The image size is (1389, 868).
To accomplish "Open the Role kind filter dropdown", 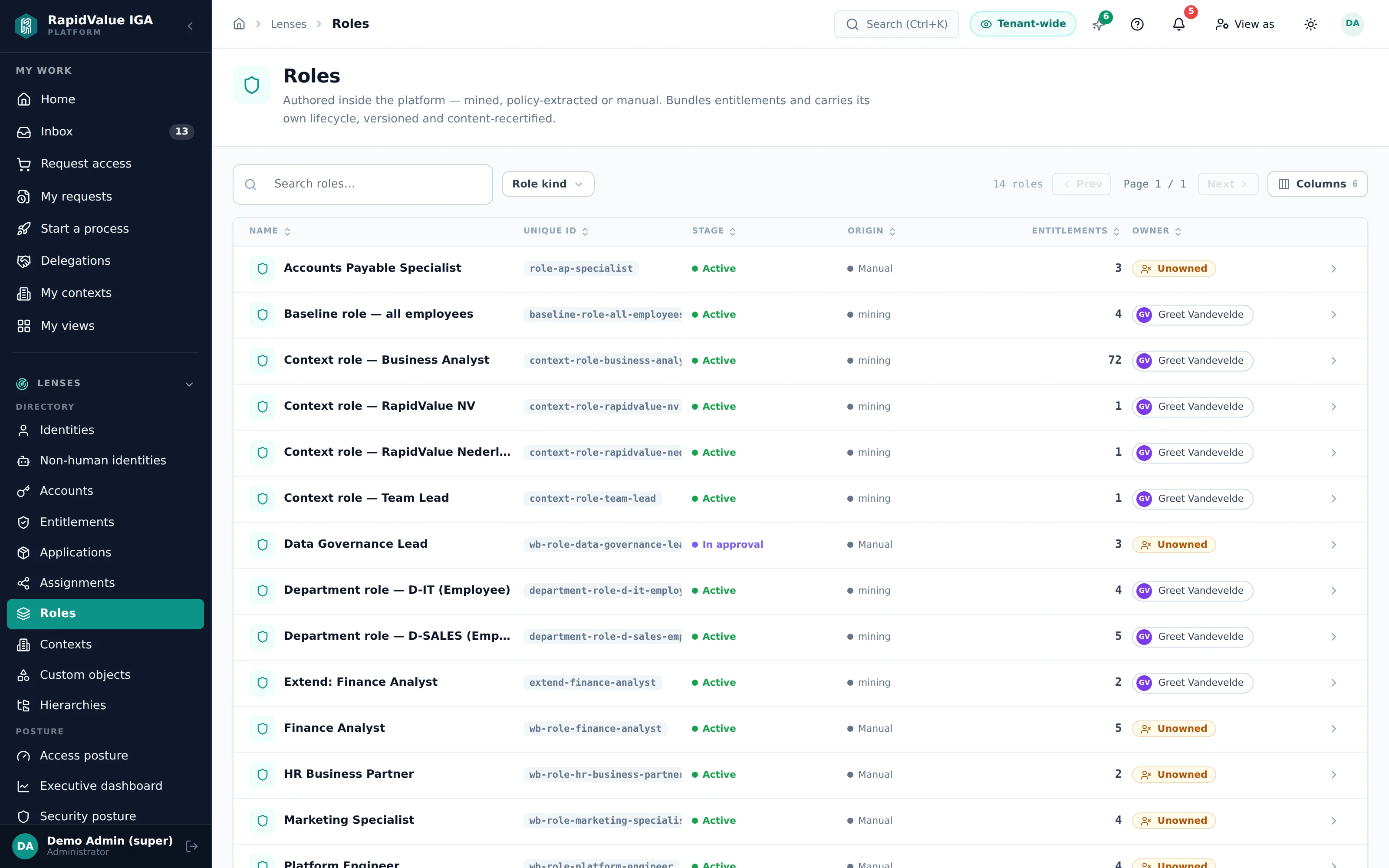I will tap(547, 184).
